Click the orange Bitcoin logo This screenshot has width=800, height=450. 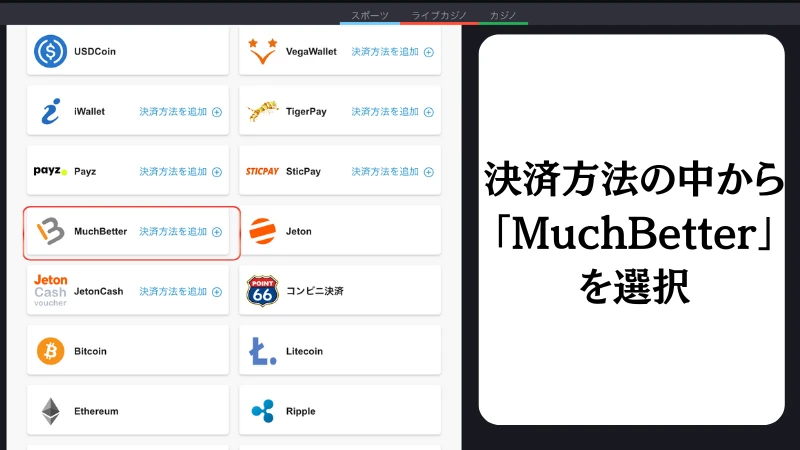coord(51,351)
